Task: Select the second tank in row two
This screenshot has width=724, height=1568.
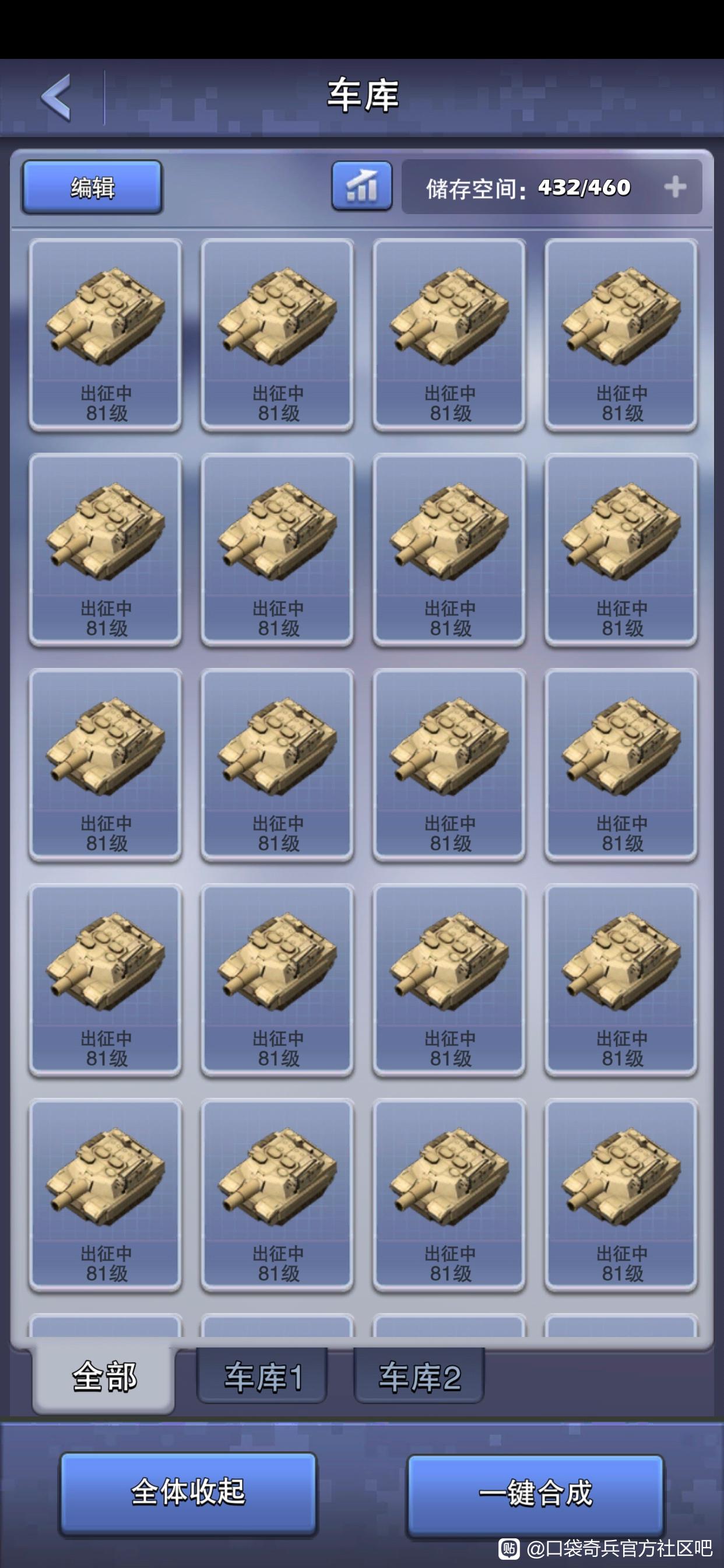Action: (277, 549)
